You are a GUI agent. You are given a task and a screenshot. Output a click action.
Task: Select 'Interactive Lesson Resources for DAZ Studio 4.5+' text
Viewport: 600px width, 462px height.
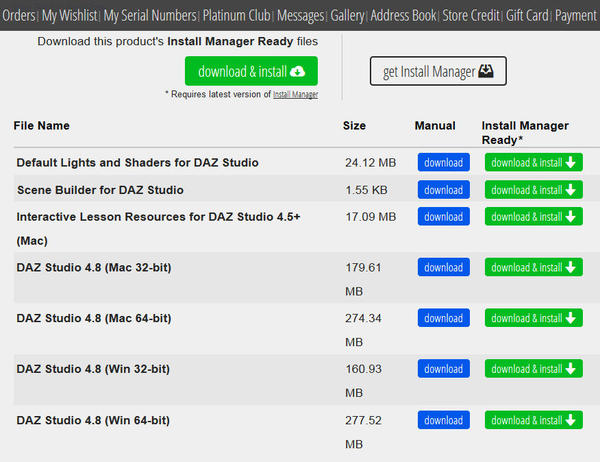tap(158, 217)
